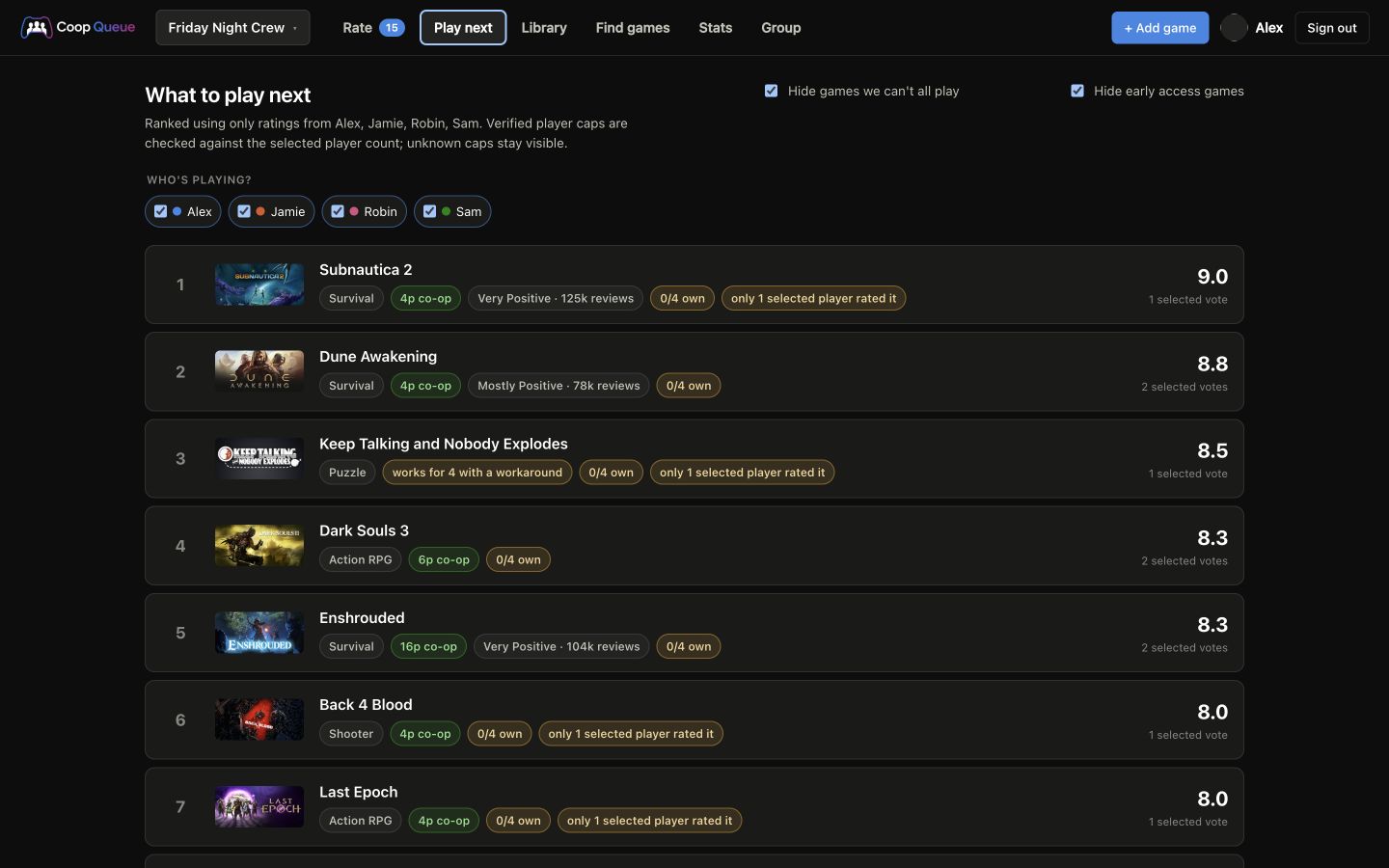The image size is (1389, 868).
Task: Switch to the Stats tab
Action: click(716, 27)
